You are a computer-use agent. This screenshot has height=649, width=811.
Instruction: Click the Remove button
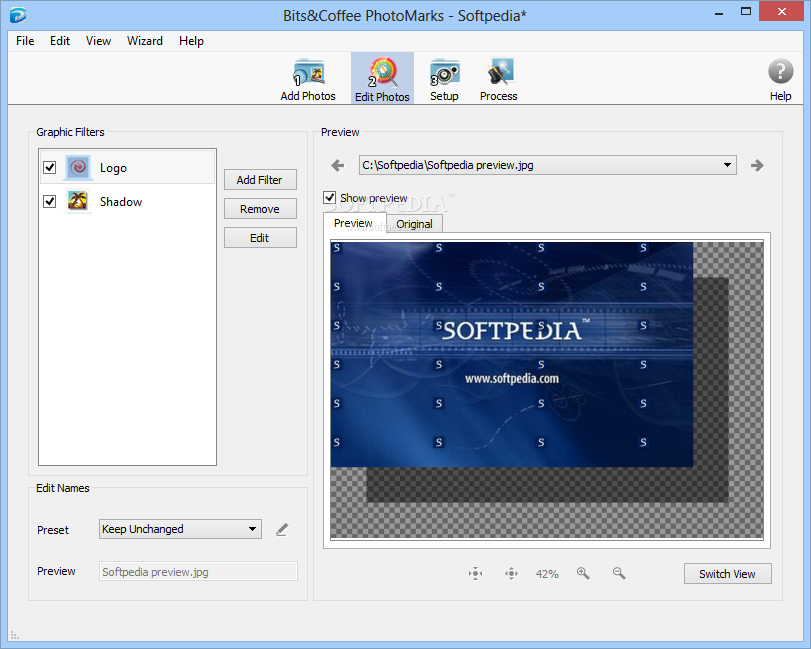click(x=260, y=209)
